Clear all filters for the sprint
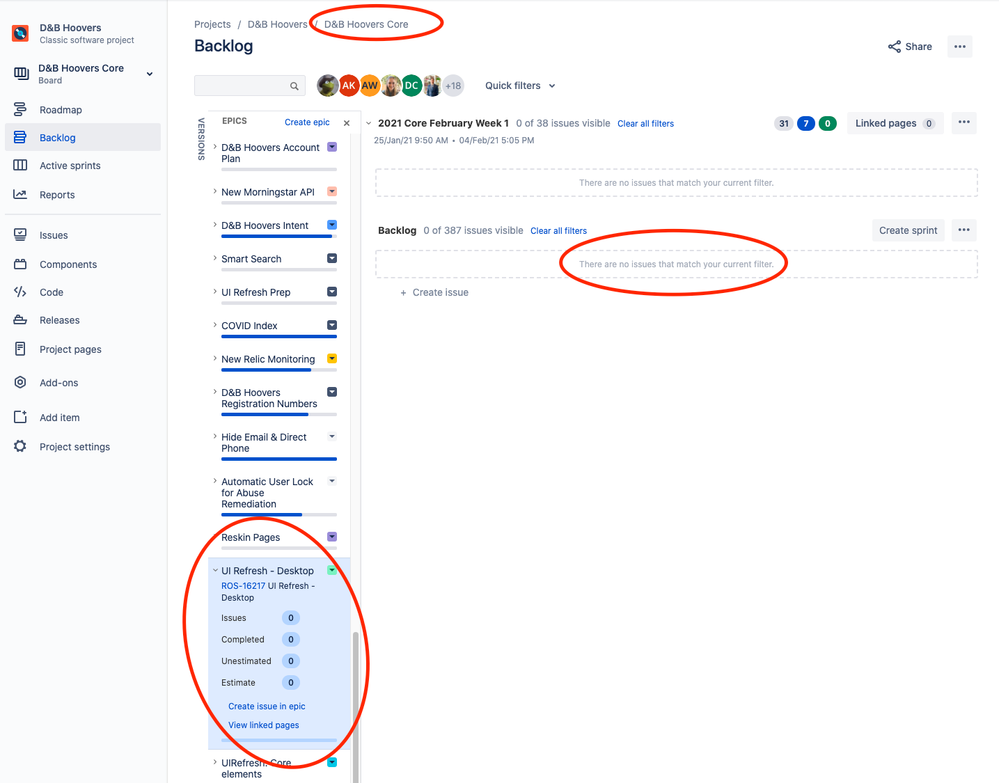The height and width of the screenshot is (783, 999). [645, 124]
